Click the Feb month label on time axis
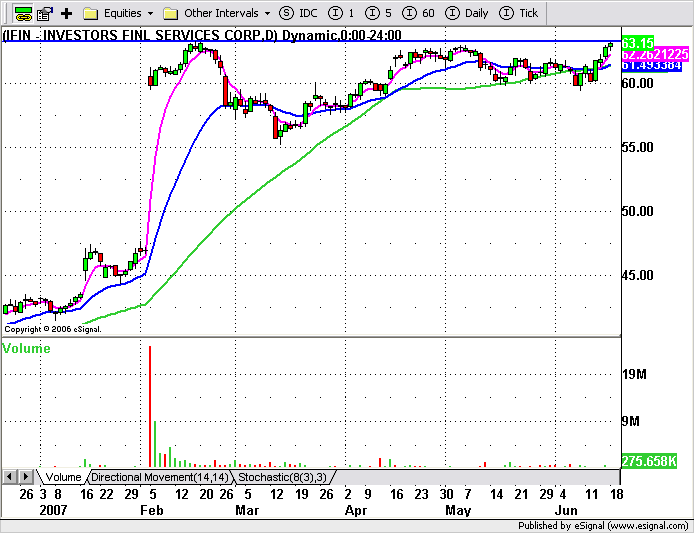This screenshot has height=533, width=694. point(152,510)
